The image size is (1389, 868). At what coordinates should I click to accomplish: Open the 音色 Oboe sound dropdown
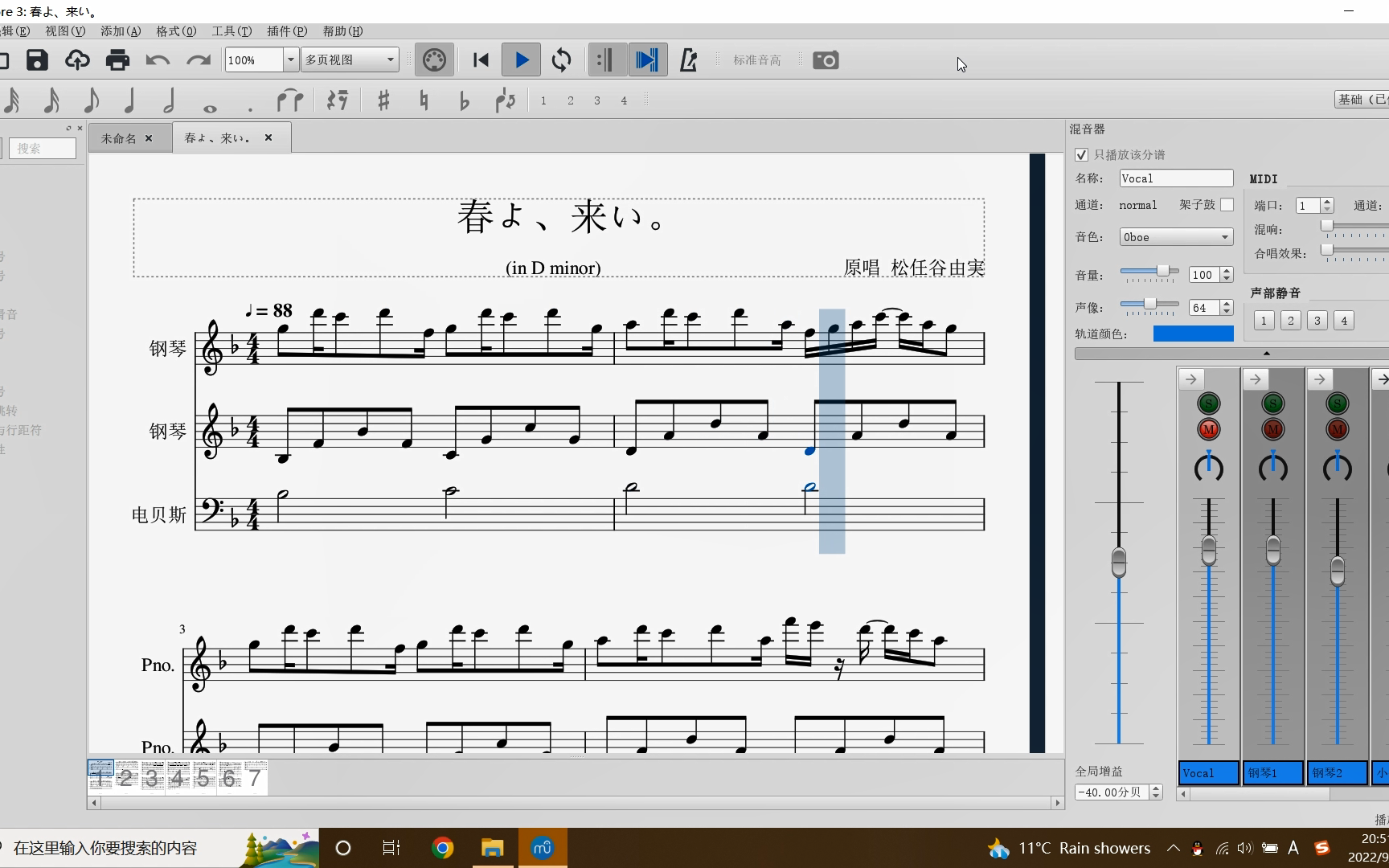1176,237
